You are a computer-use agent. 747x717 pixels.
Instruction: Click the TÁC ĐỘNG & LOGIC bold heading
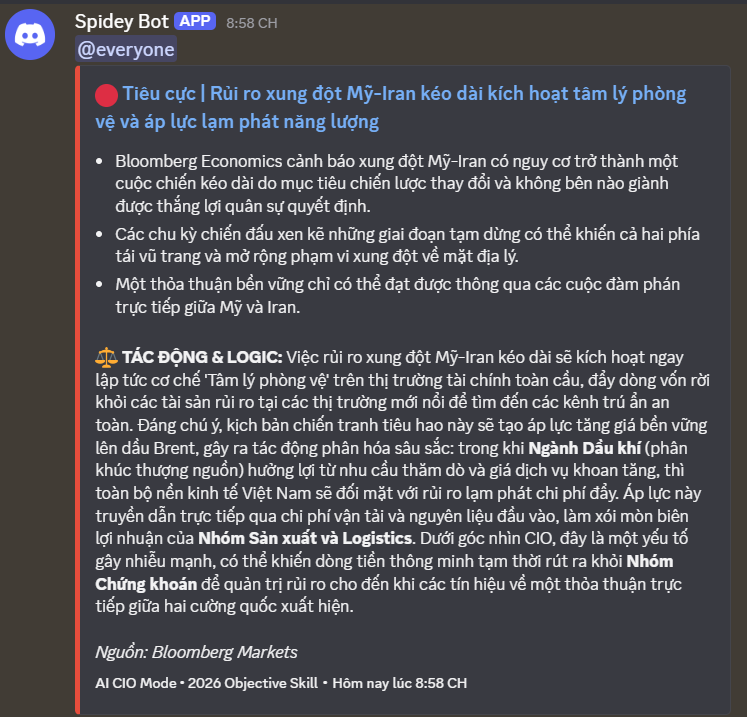(x=202, y=357)
